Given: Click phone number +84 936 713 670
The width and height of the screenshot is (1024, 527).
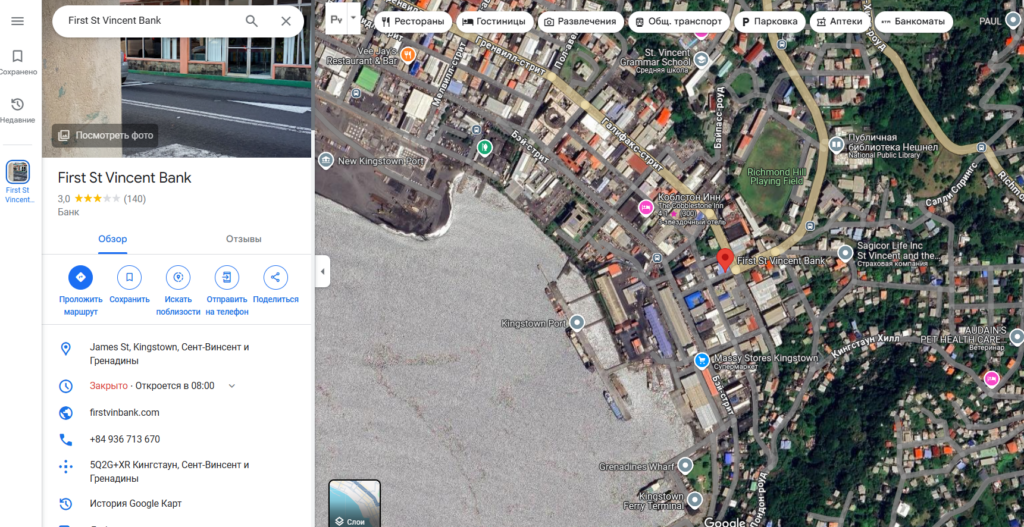Looking at the screenshot, I should pos(125,439).
